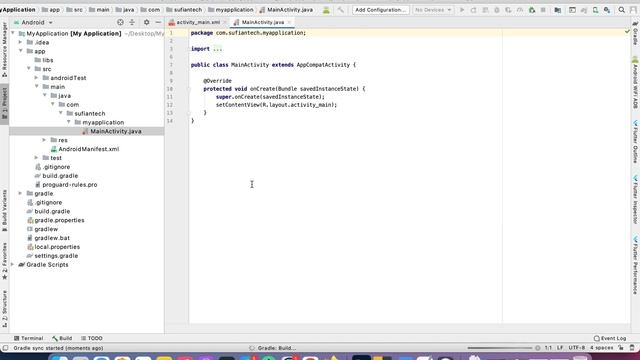Hide the Project panel with minus icon

click(158, 22)
